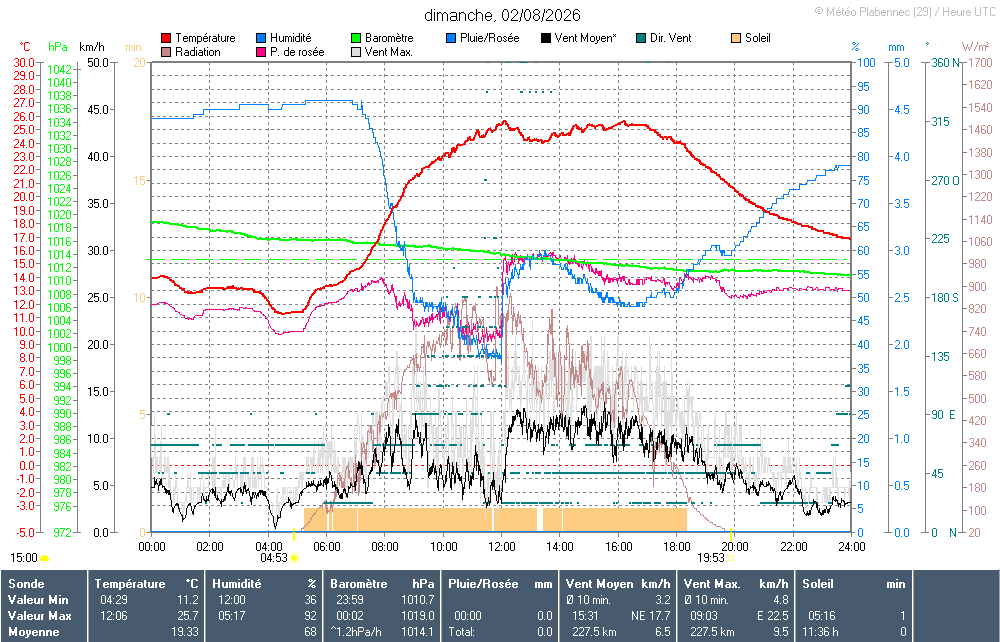Click the Valeur Min row label
Screen dimensions: 1000x642
[38, 600]
